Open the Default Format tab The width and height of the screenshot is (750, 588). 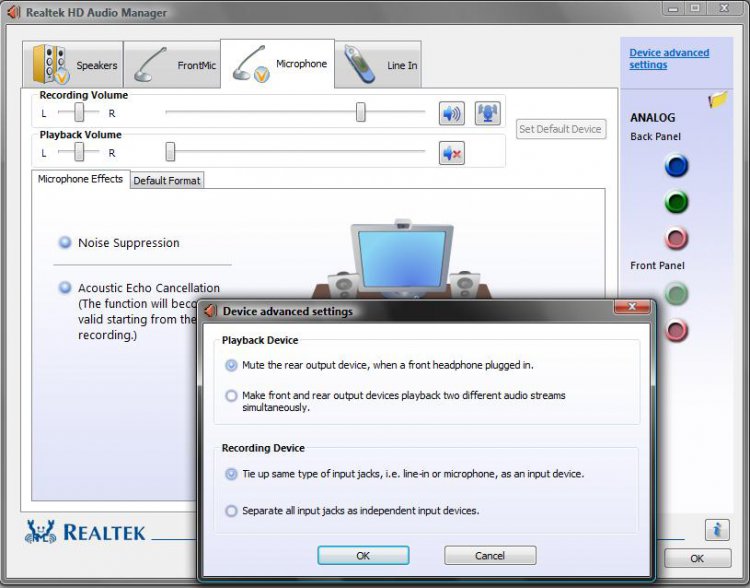[167, 180]
